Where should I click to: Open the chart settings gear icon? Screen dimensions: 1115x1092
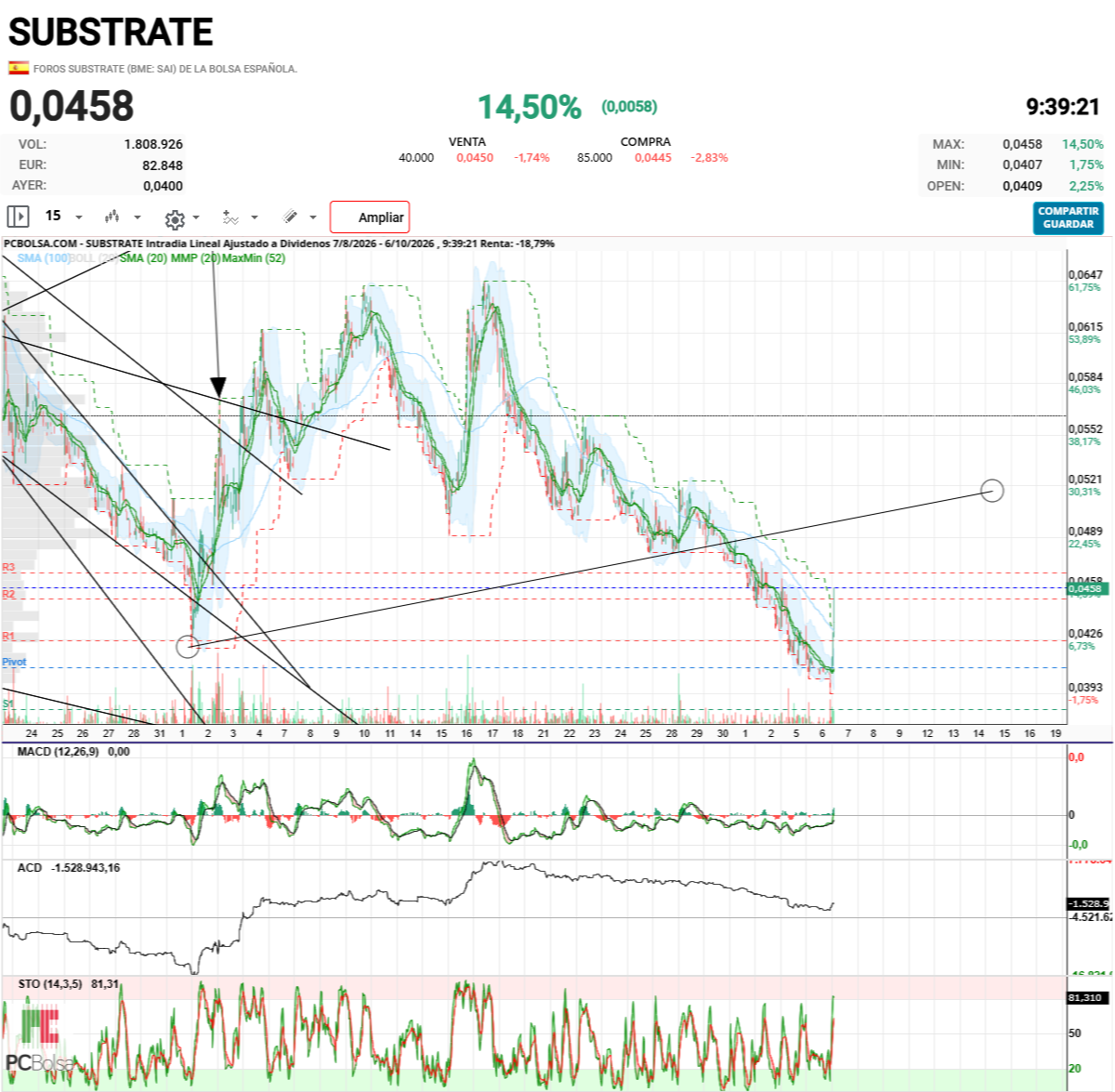[175, 219]
